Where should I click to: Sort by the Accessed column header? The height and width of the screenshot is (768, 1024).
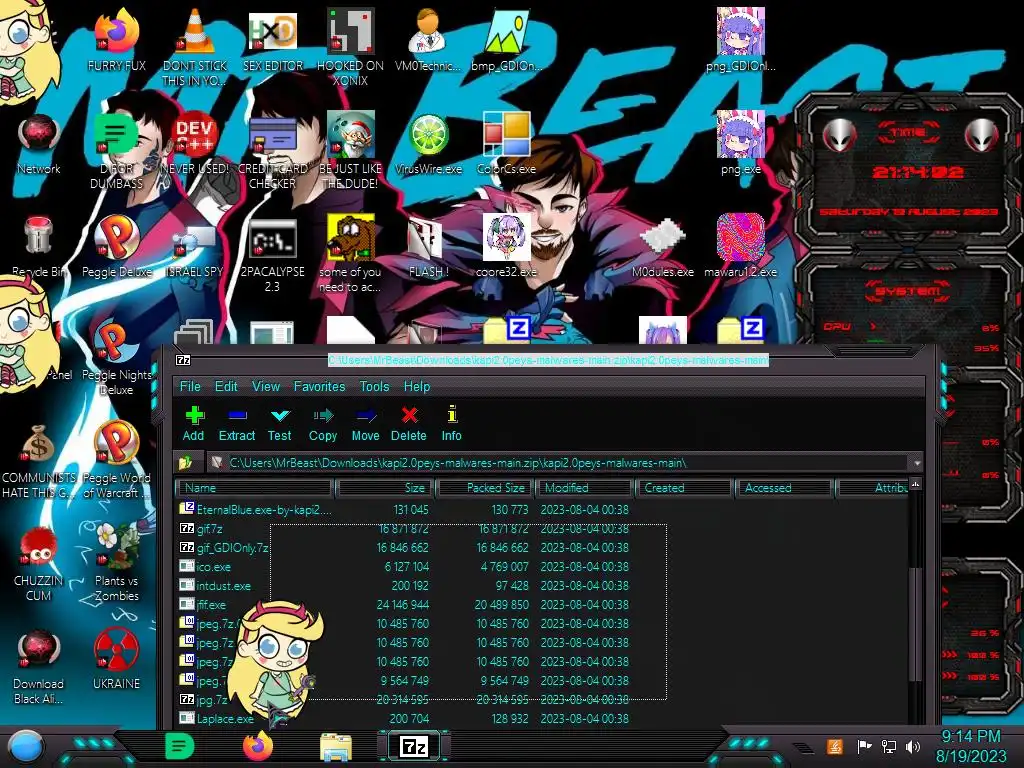[784, 488]
